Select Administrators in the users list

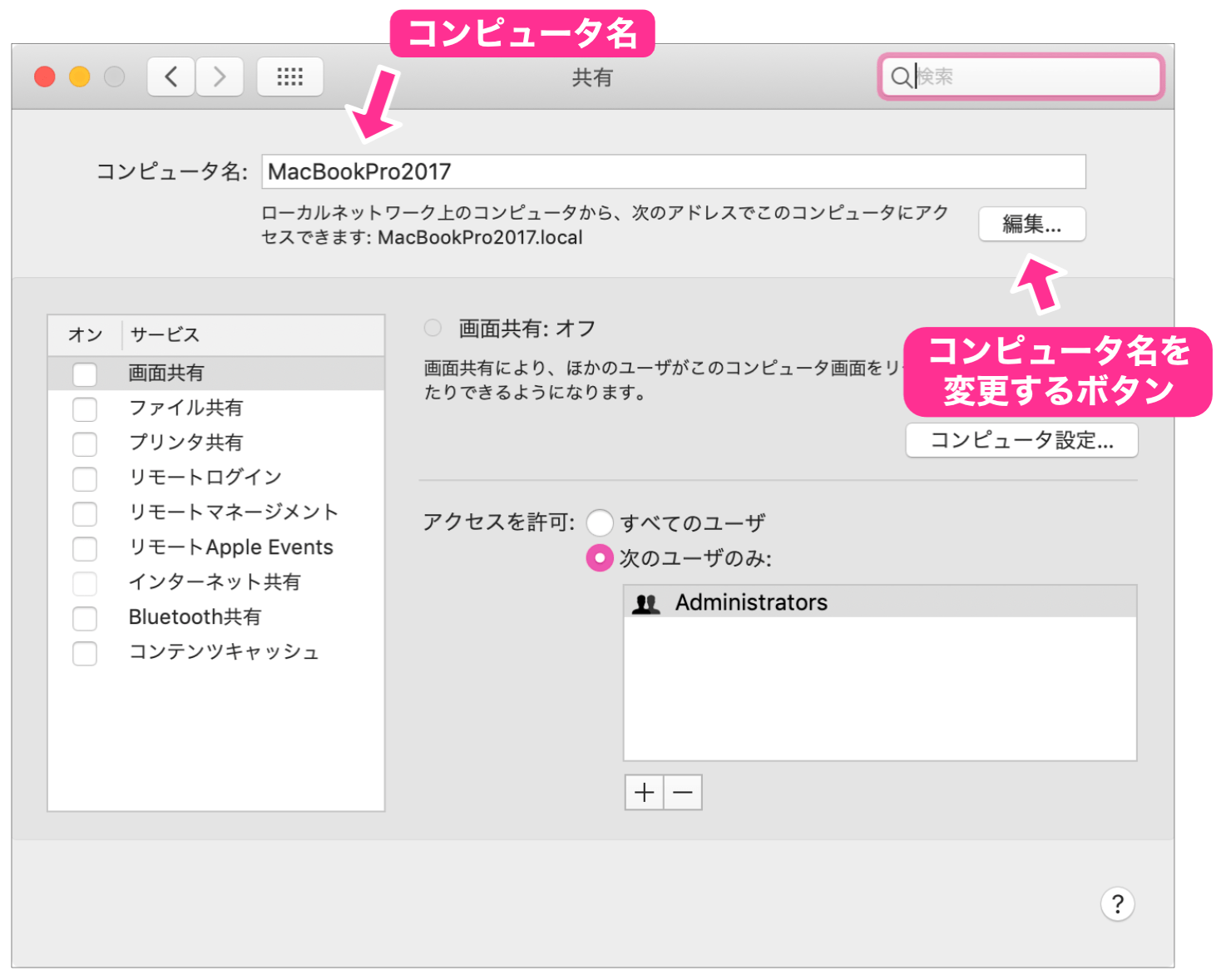[749, 601]
